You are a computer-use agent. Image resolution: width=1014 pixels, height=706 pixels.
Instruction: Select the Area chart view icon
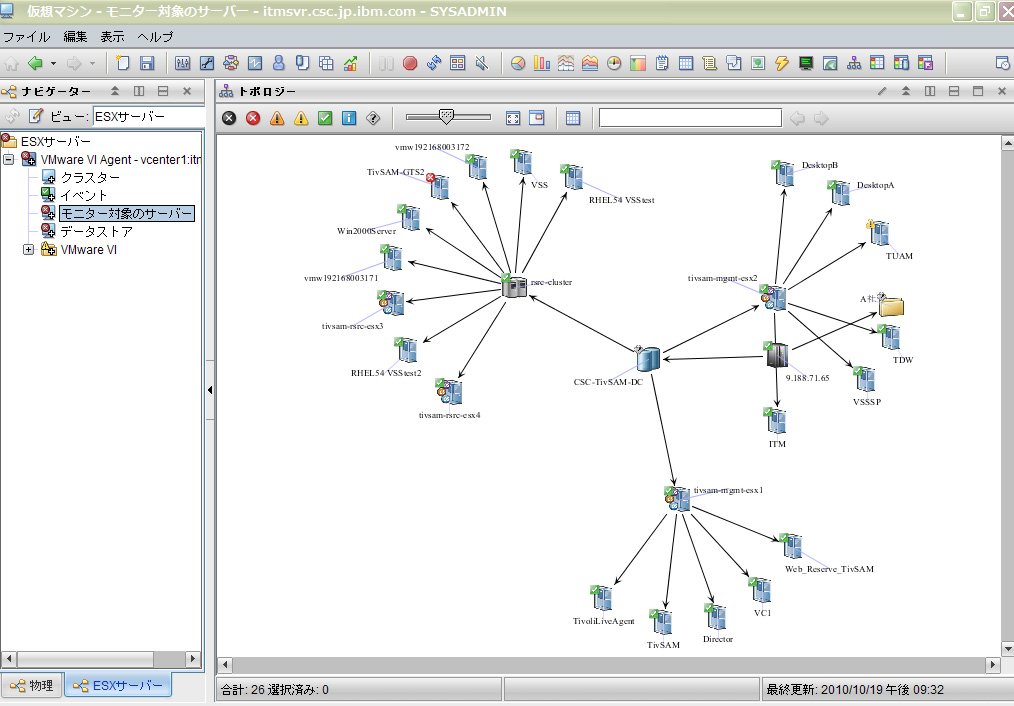point(590,63)
